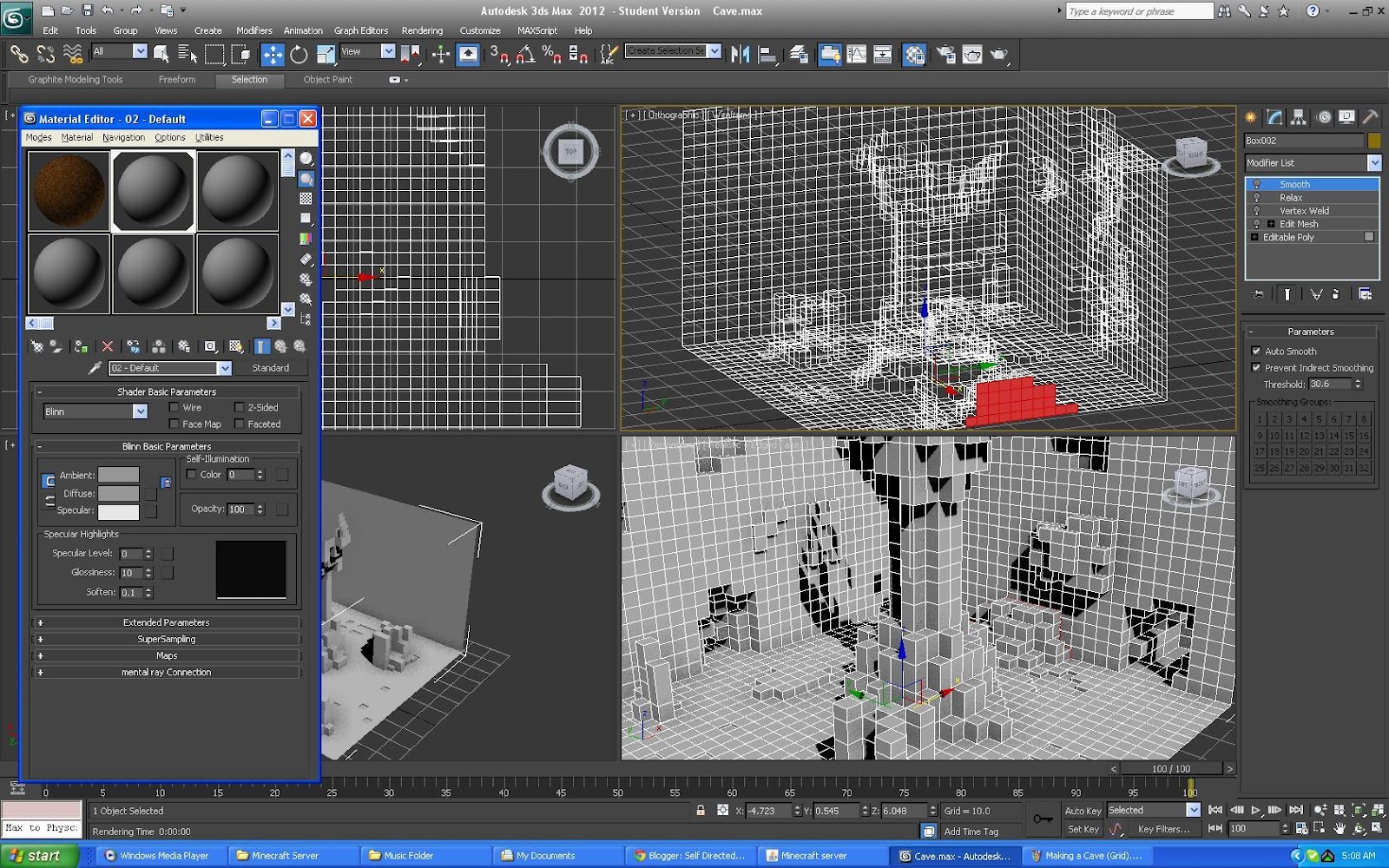Select the Select and Rotate tool
The width and height of the screenshot is (1389, 868).
point(299,55)
